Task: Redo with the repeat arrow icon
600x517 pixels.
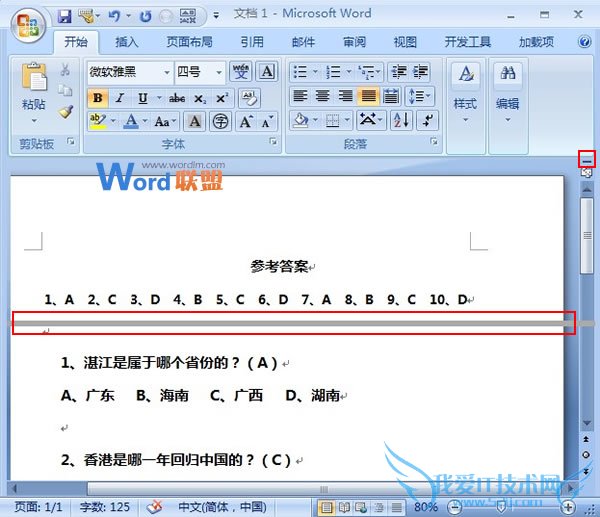Action: click(x=145, y=16)
